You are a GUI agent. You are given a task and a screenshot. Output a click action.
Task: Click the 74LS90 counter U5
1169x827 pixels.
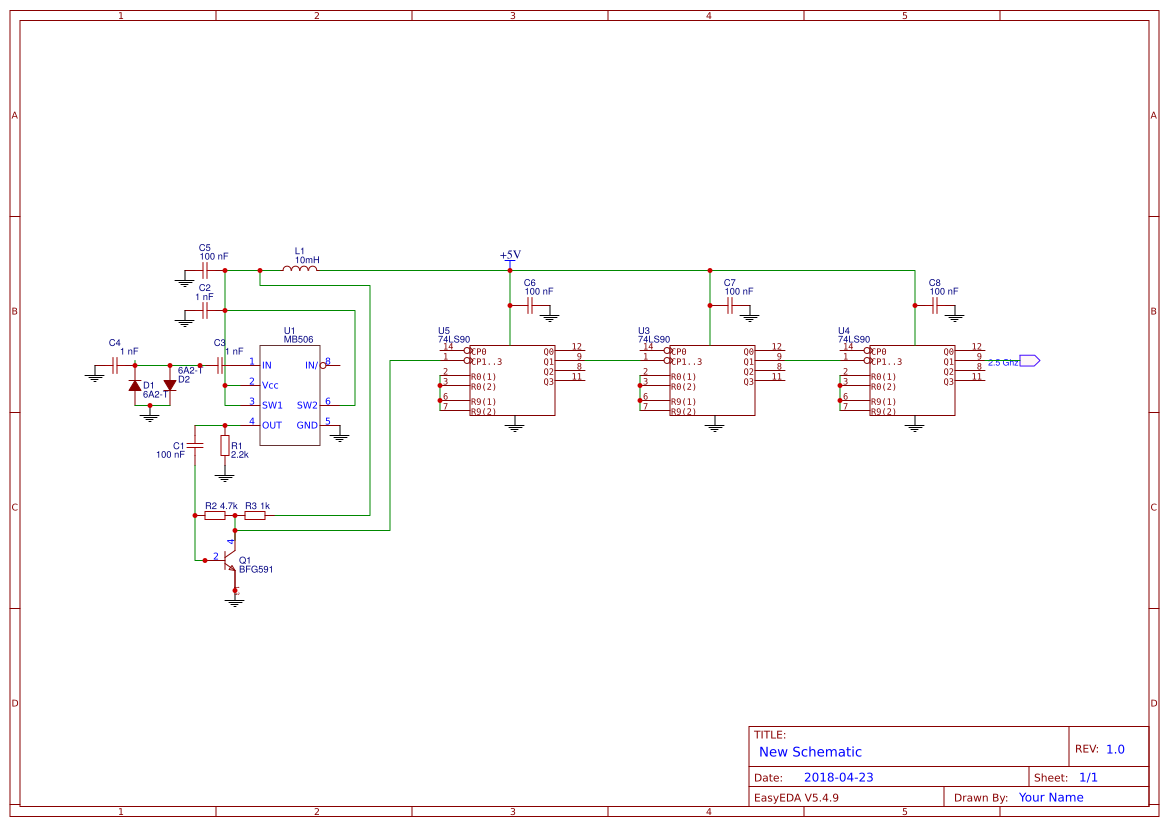[510, 380]
